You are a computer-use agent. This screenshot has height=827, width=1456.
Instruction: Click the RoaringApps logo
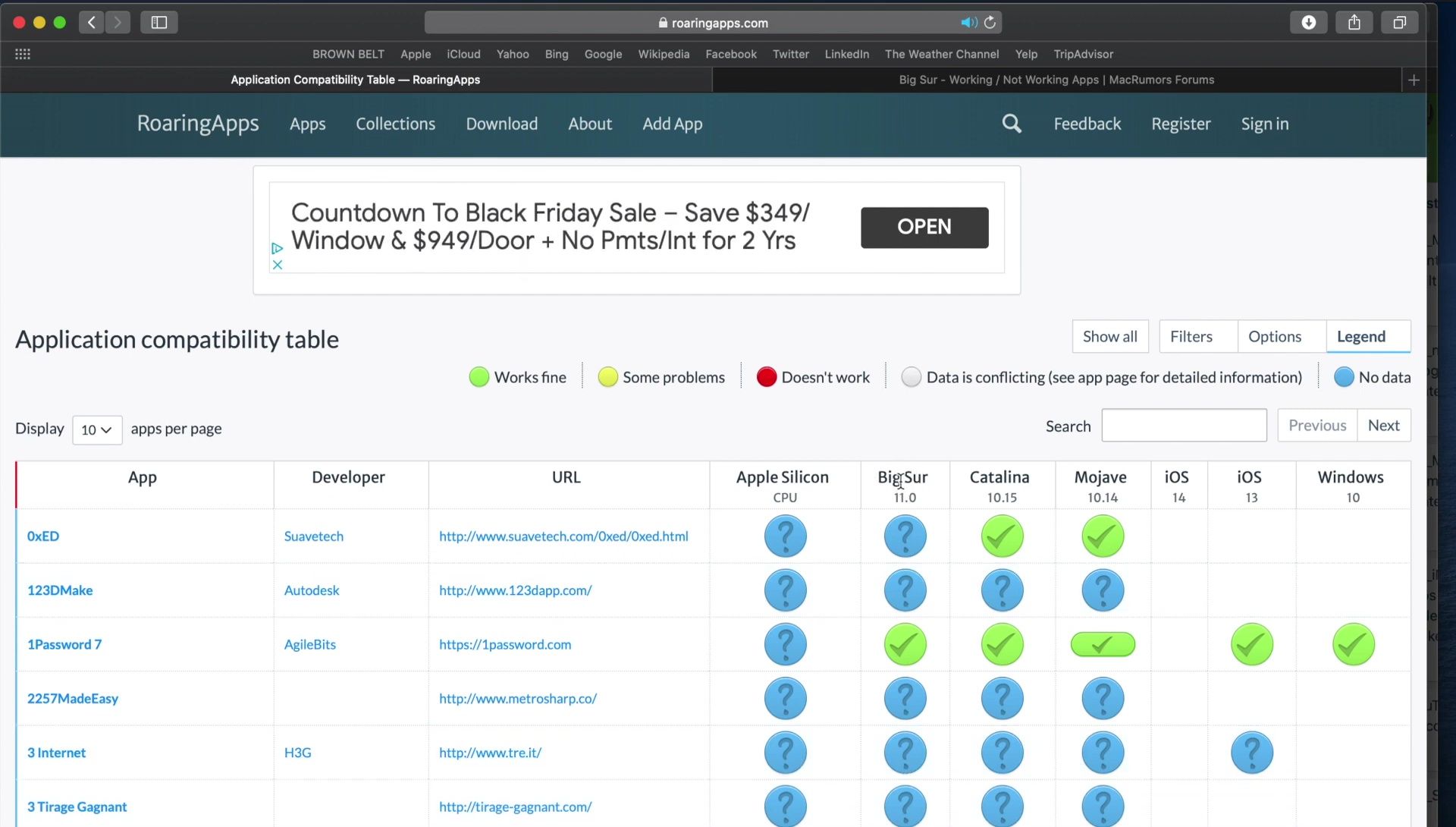click(x=198, y=123)
